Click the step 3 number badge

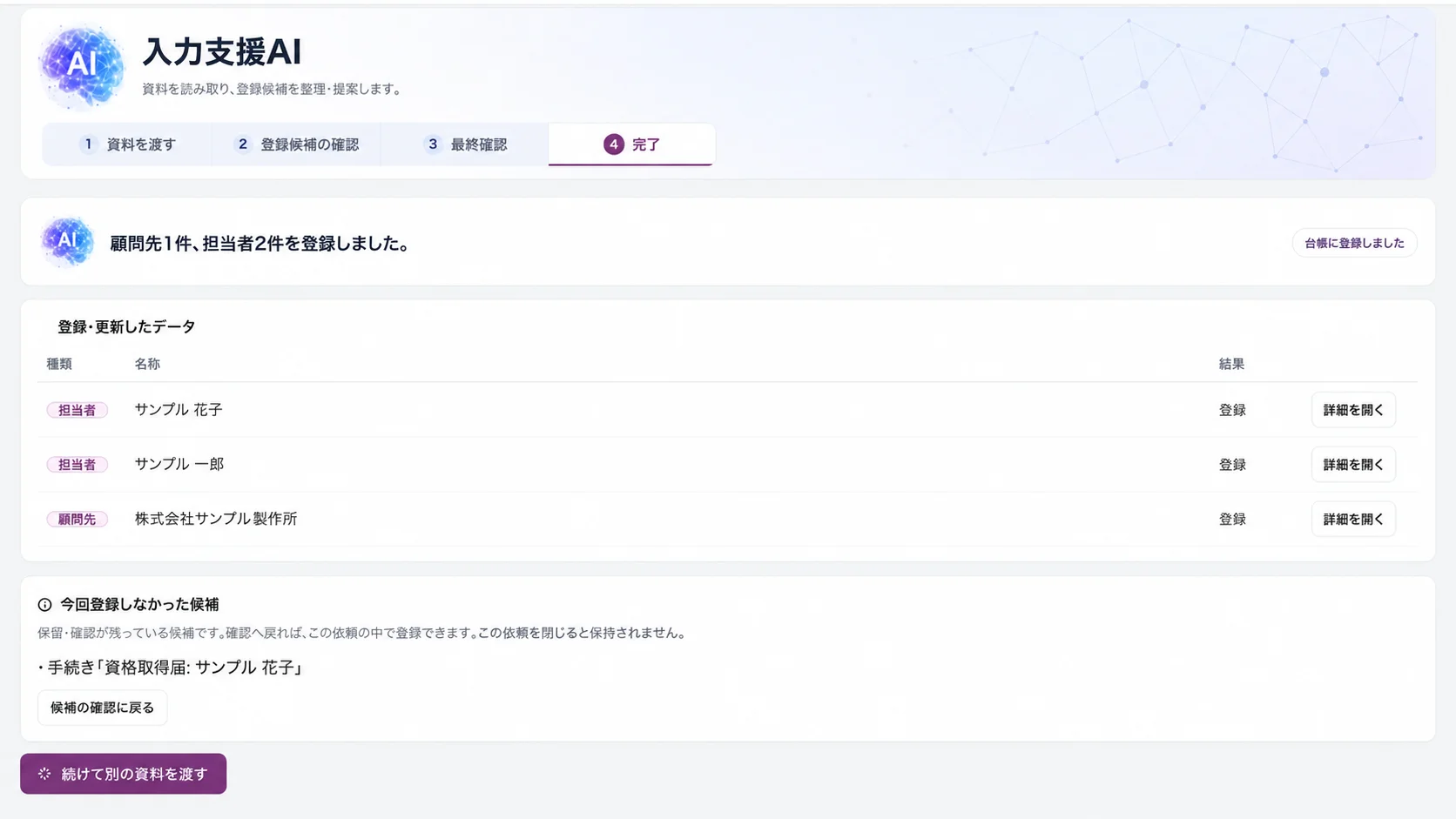[x=433, y=144]
